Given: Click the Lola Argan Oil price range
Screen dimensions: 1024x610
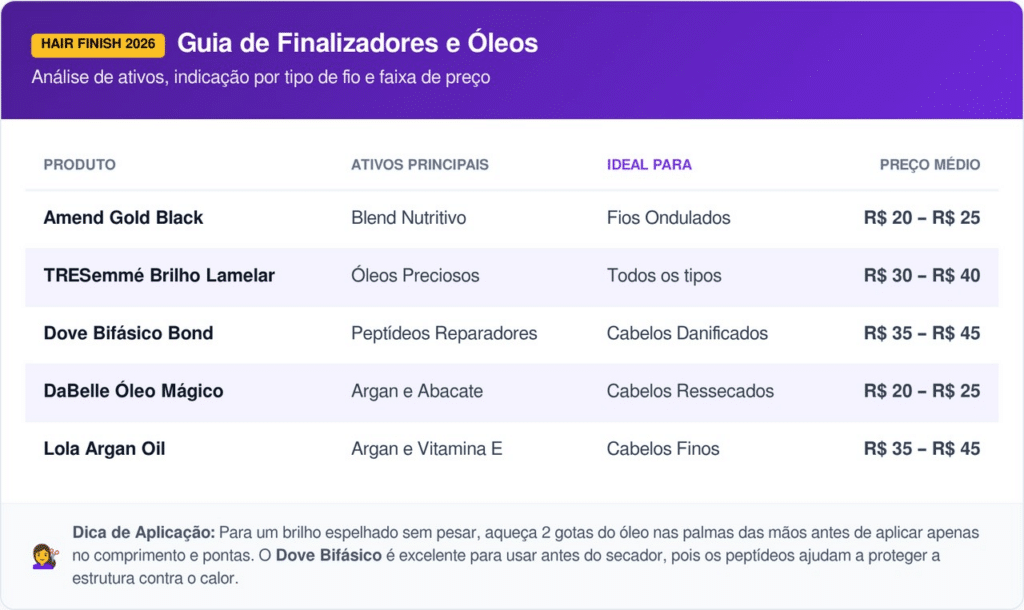Looking at the screenshot, I should 922,449.
